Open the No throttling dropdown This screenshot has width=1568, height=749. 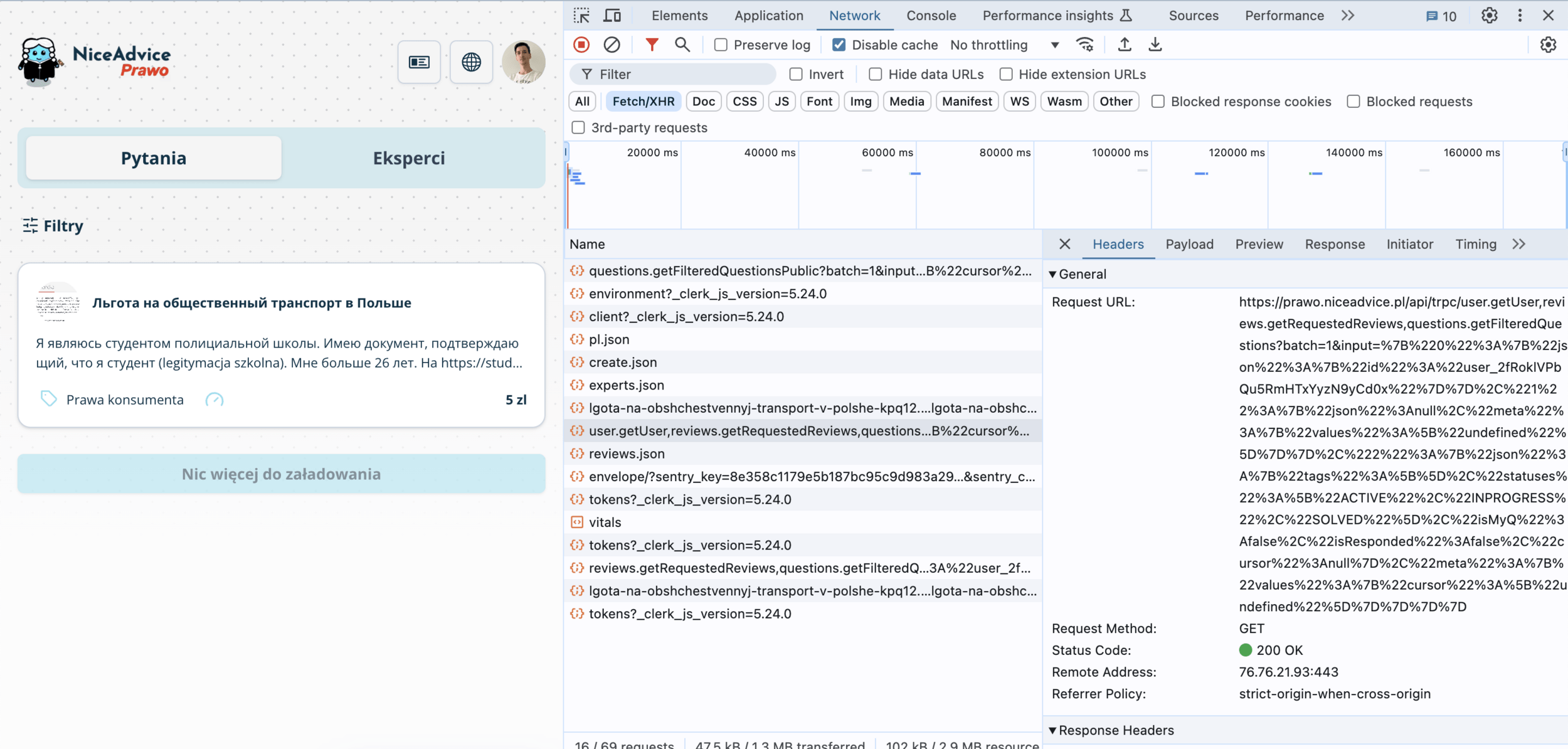click(1004, 45)
